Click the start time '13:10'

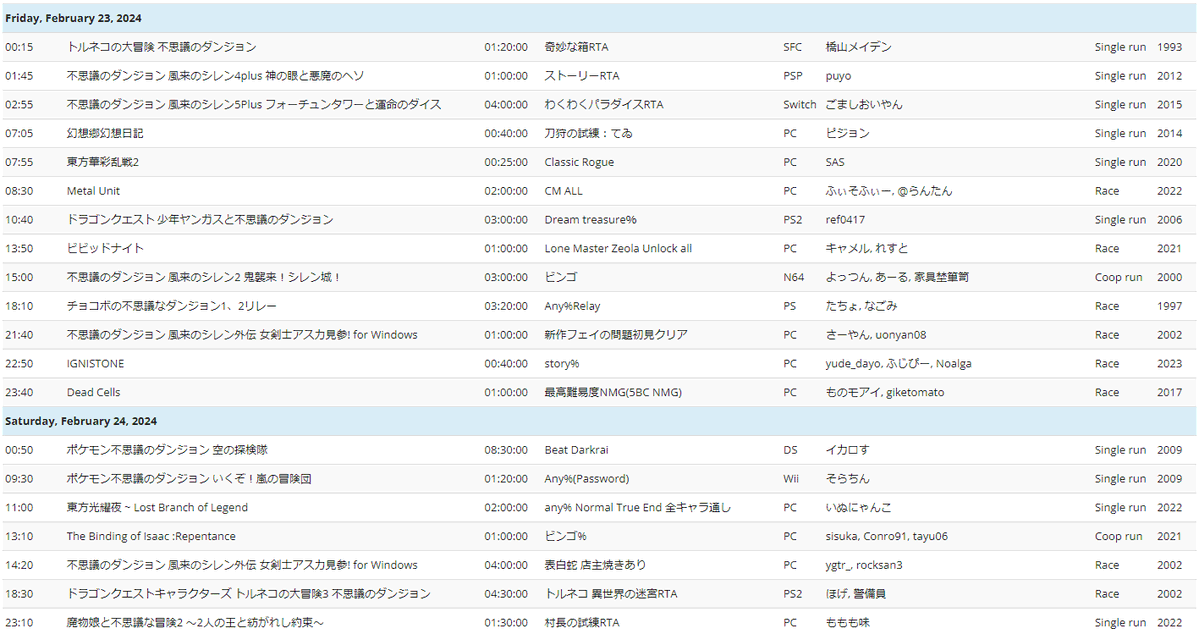19,537
